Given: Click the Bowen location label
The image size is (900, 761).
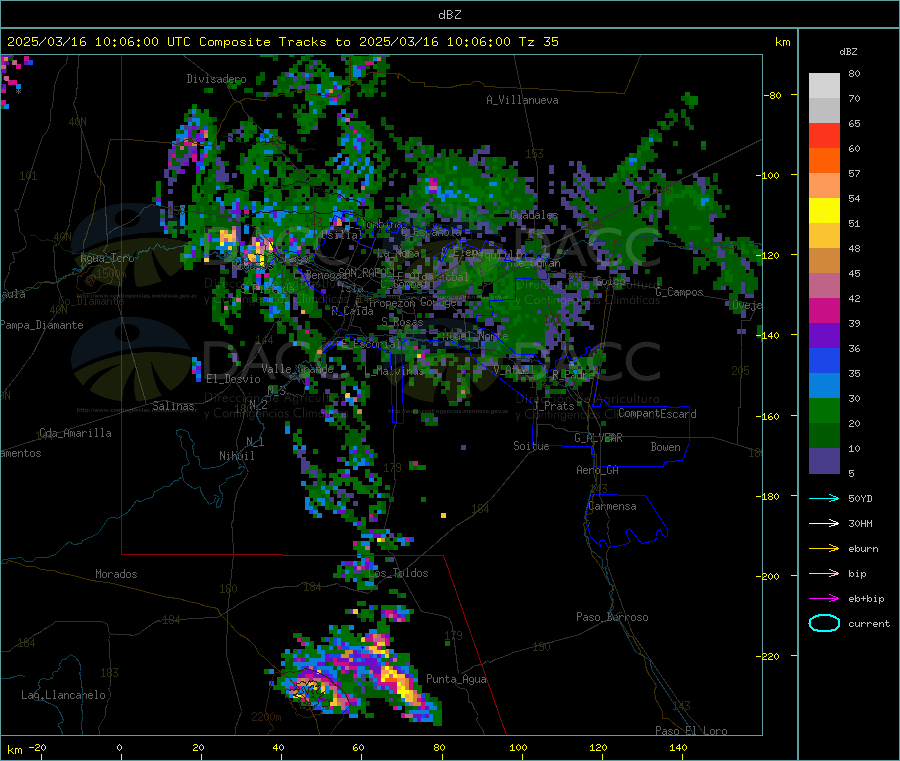Looking at the screenshot, I should pos(665,447).
